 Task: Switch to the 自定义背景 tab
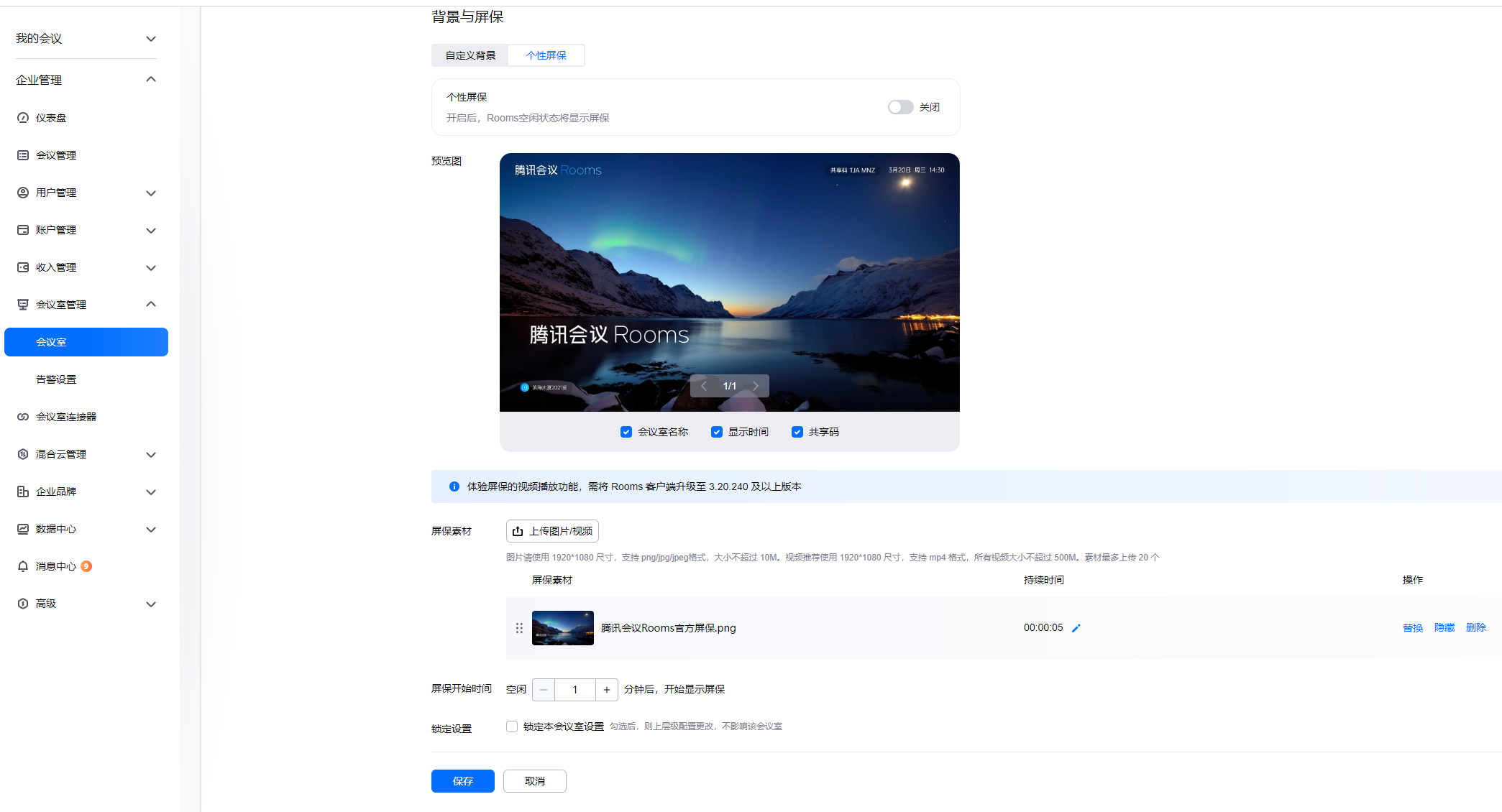click(470, 55)
